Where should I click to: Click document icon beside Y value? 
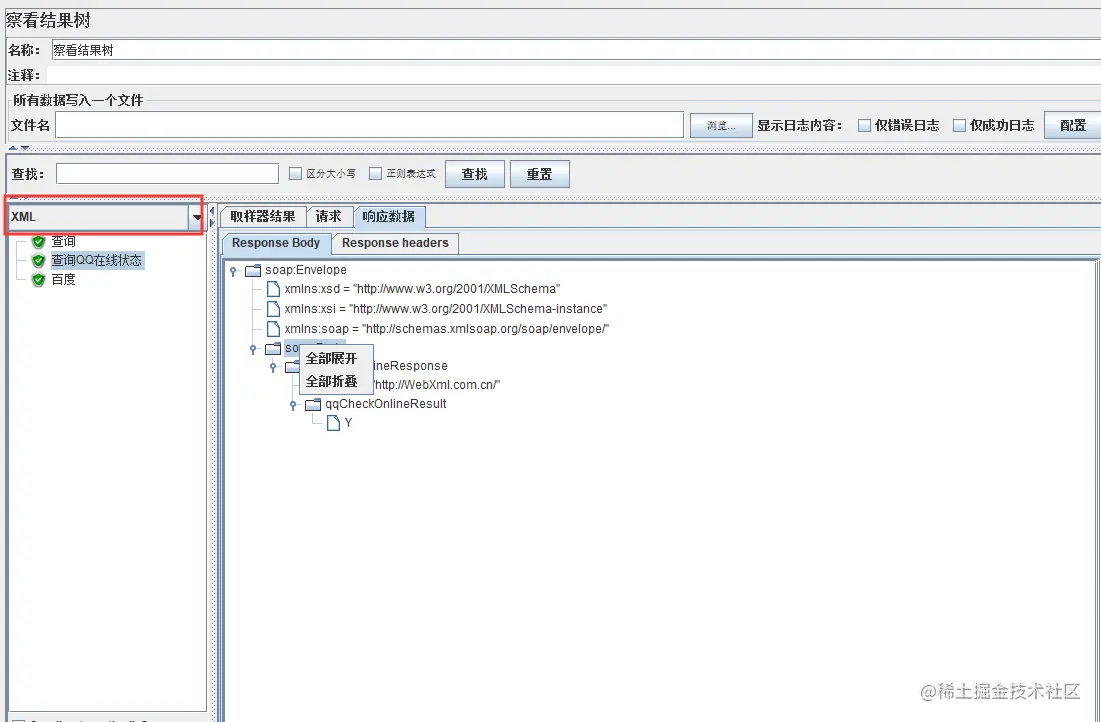click(334, 423)
